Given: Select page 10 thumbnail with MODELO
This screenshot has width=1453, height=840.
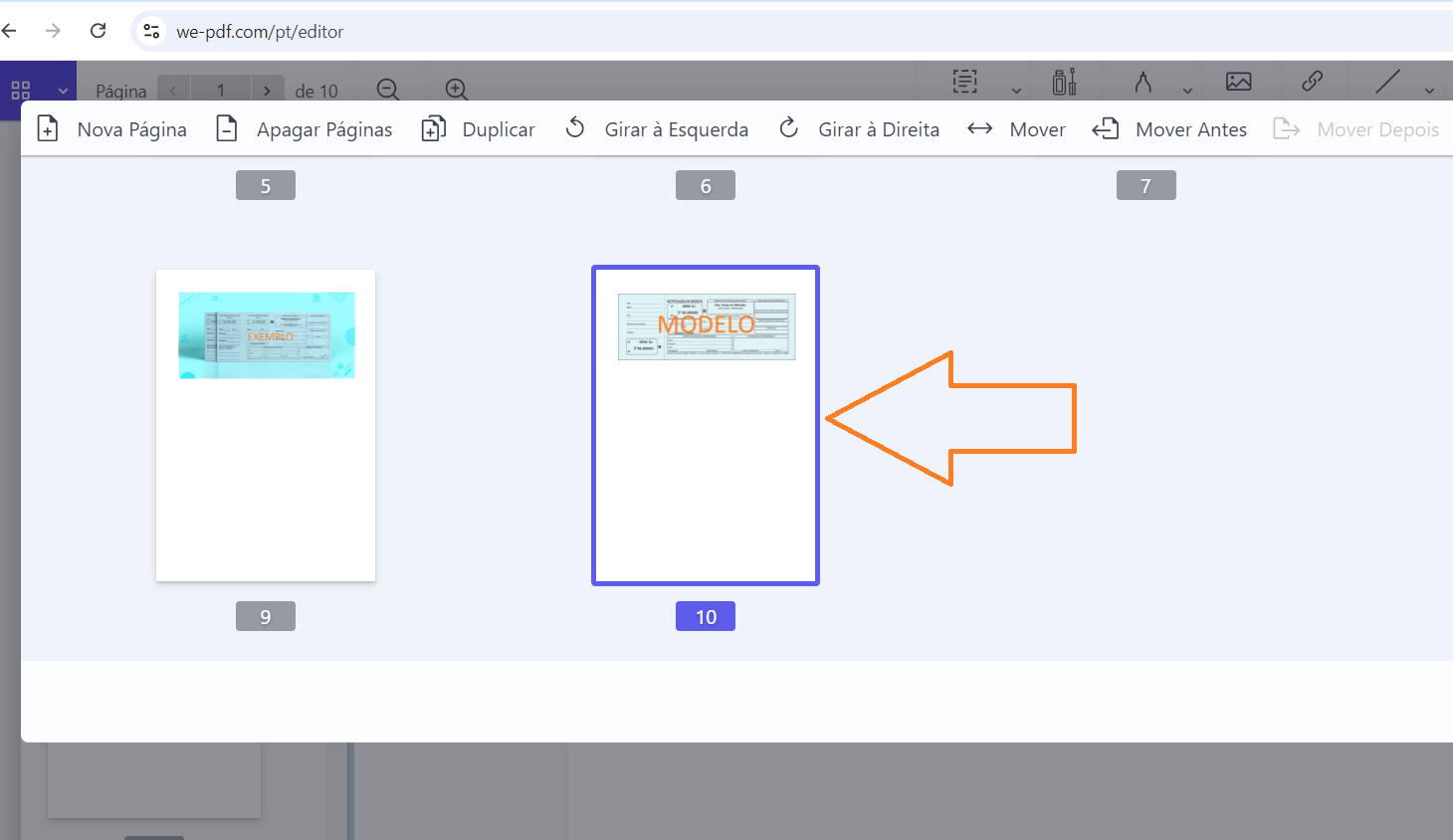Looking at the screenshot, I should pos(706,425).
